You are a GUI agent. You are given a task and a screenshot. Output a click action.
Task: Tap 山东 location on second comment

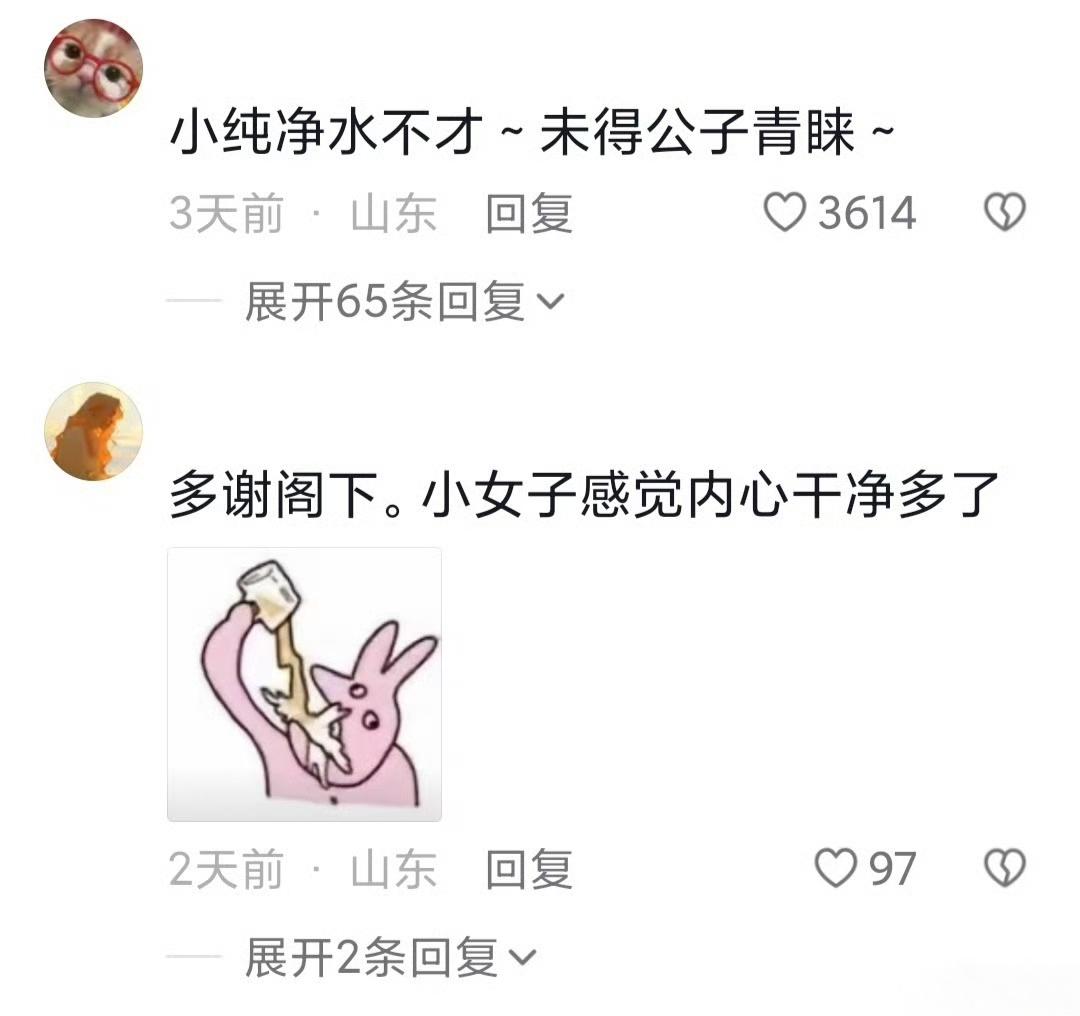(393, 869)
